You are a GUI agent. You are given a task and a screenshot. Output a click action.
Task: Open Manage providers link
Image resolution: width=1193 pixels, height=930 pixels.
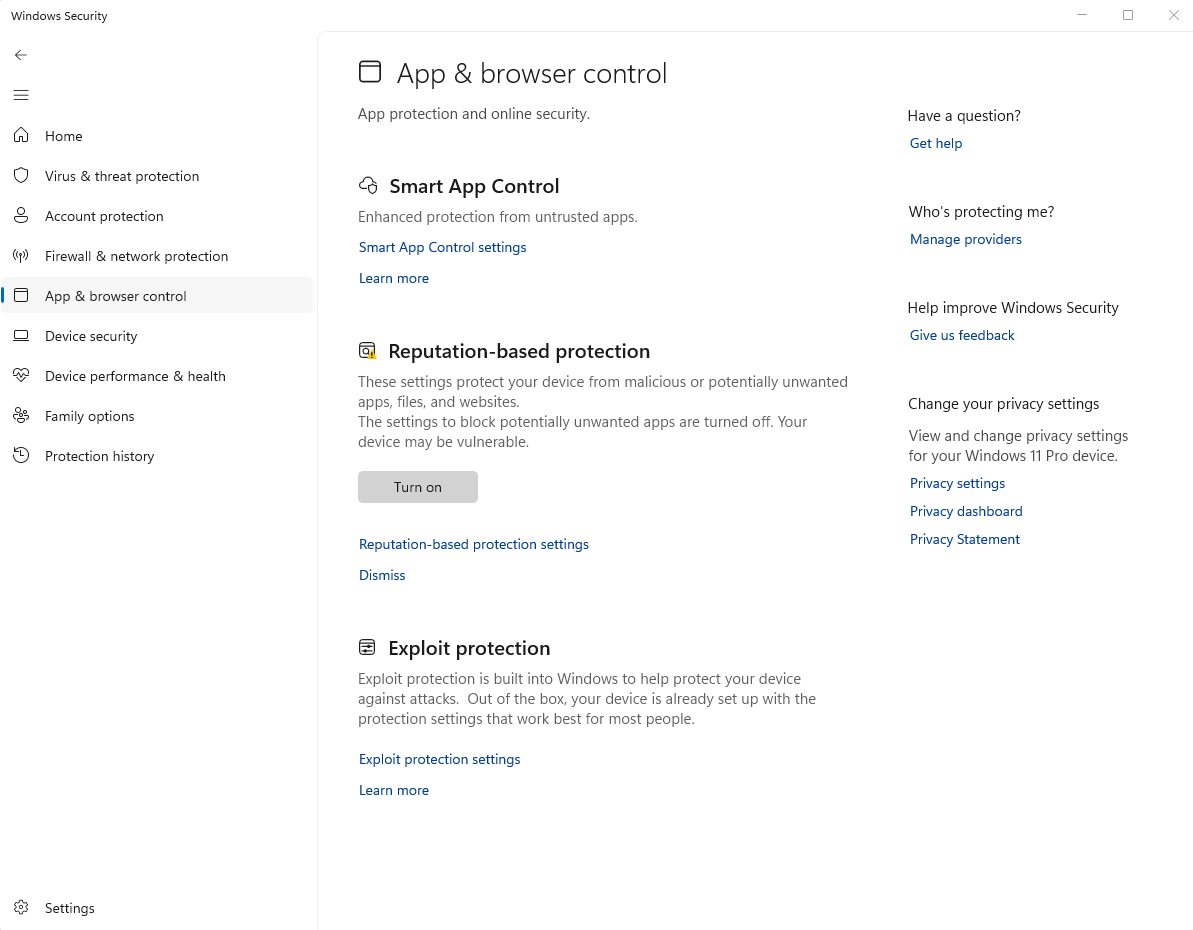click(x=965, y=239)
